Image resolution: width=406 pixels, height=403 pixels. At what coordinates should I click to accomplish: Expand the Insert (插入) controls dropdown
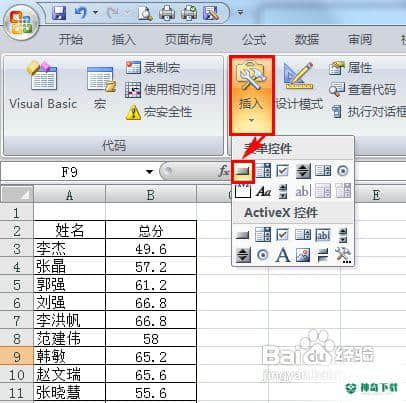[252, 95]
